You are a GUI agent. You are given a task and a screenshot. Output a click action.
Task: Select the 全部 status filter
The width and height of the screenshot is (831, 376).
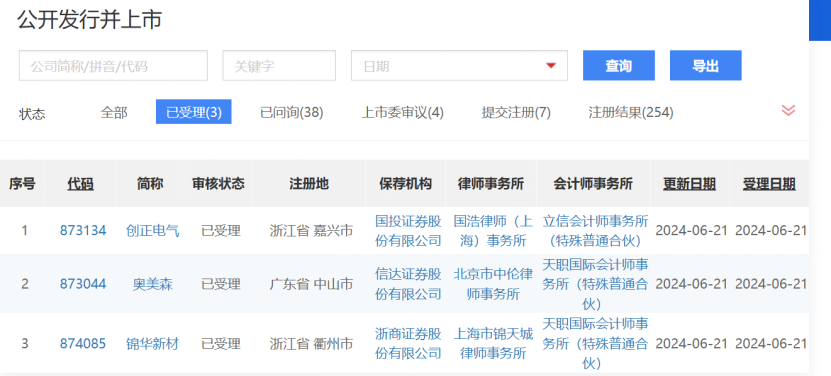point(114,112)
